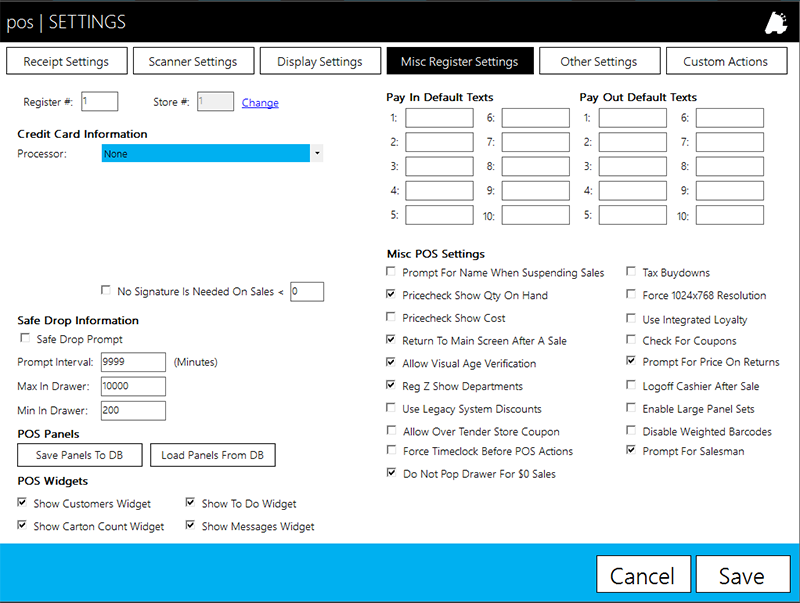Check Force 1024x768 Resolution

[x=631, y=294]
